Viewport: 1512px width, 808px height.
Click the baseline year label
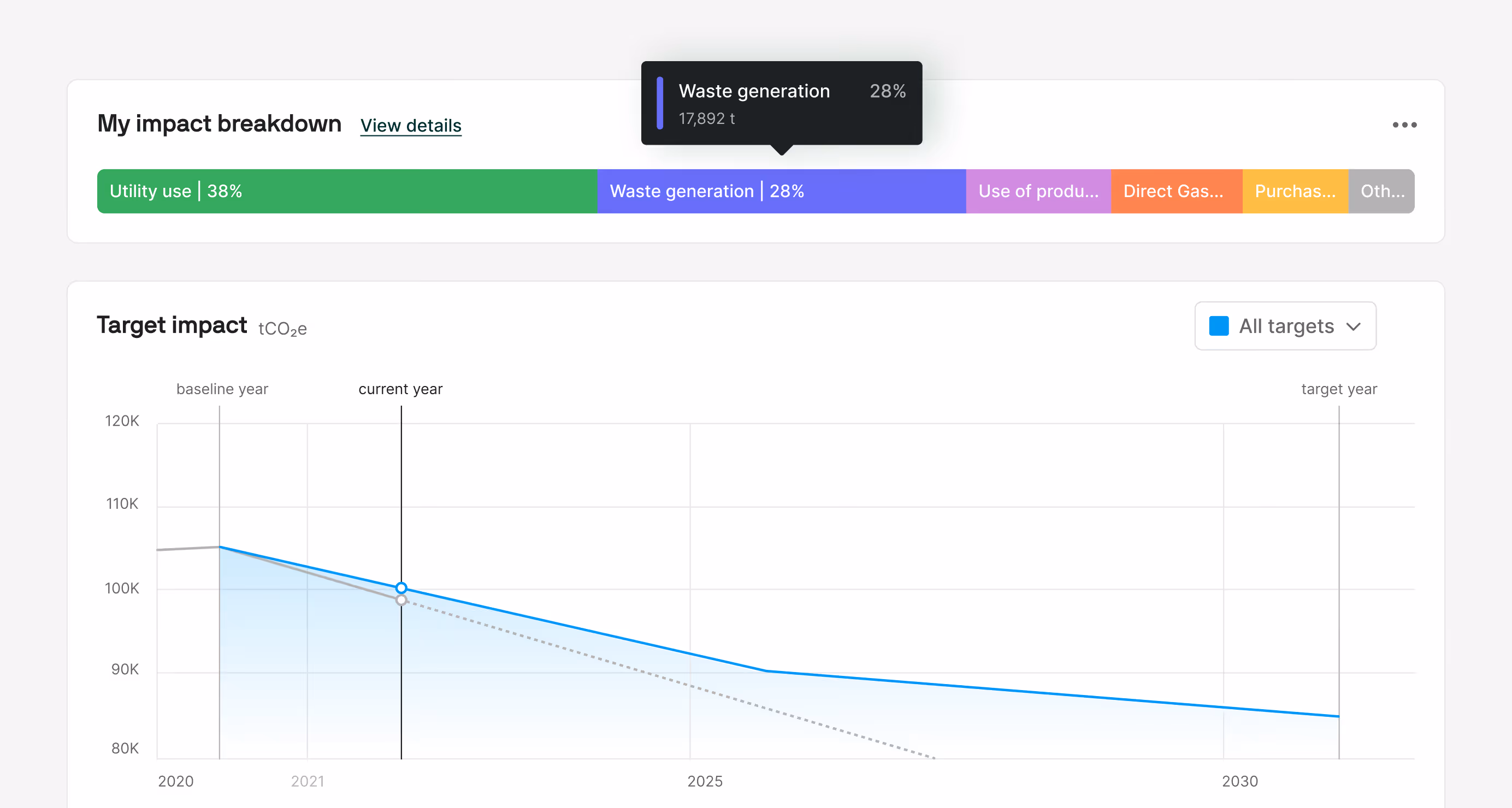coord(222,389)
